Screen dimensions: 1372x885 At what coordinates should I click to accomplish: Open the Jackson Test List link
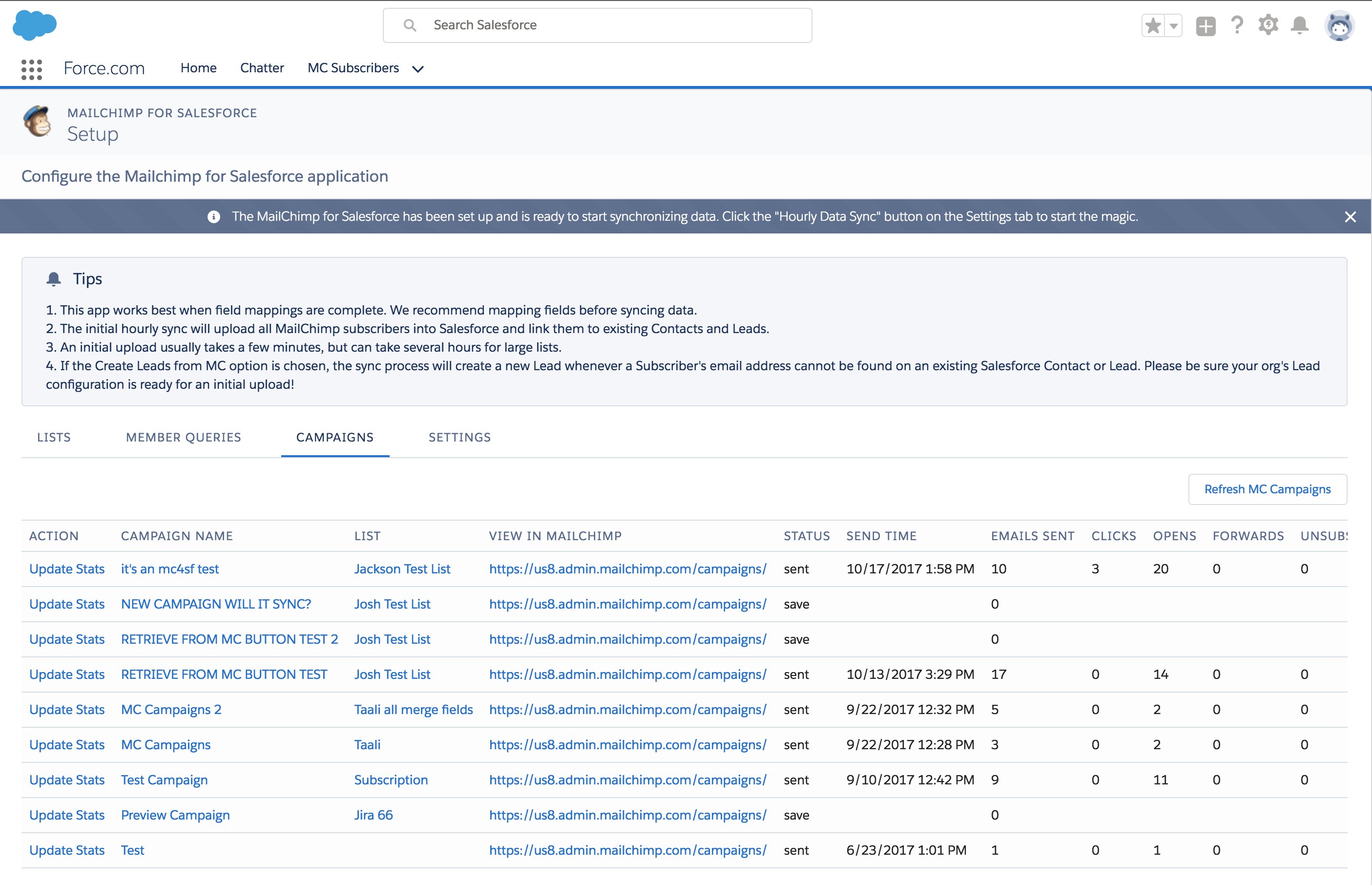[x=402, y=569]
